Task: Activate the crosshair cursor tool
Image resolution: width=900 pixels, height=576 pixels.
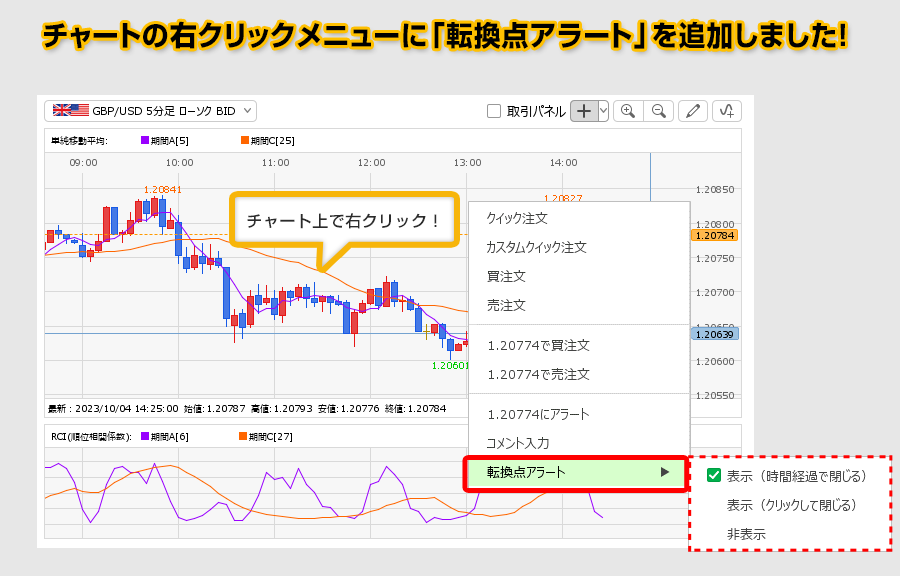Action: tap(584, 111)
